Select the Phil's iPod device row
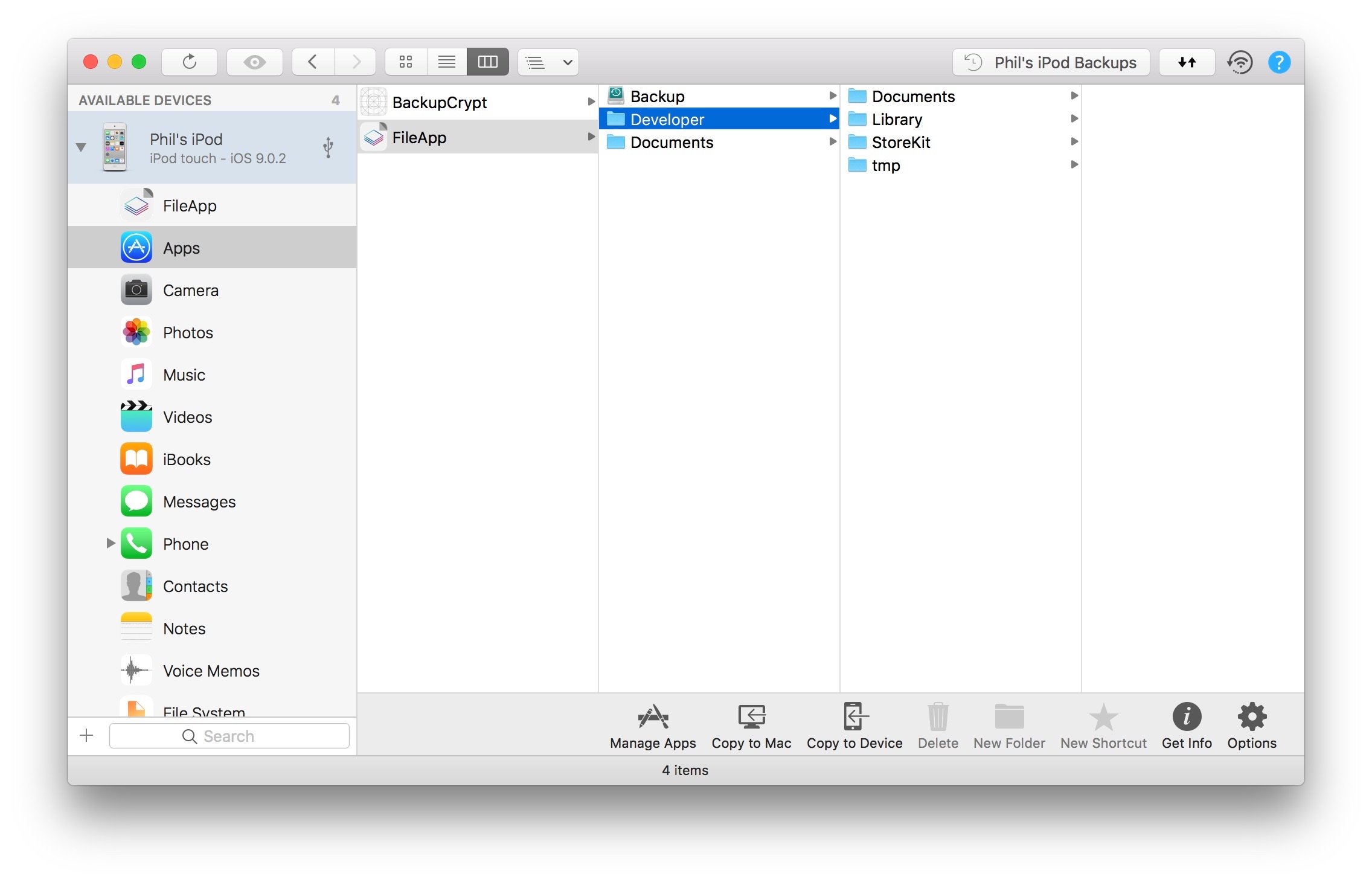This screenshot has width=1372, height=882. pos(212,147)
